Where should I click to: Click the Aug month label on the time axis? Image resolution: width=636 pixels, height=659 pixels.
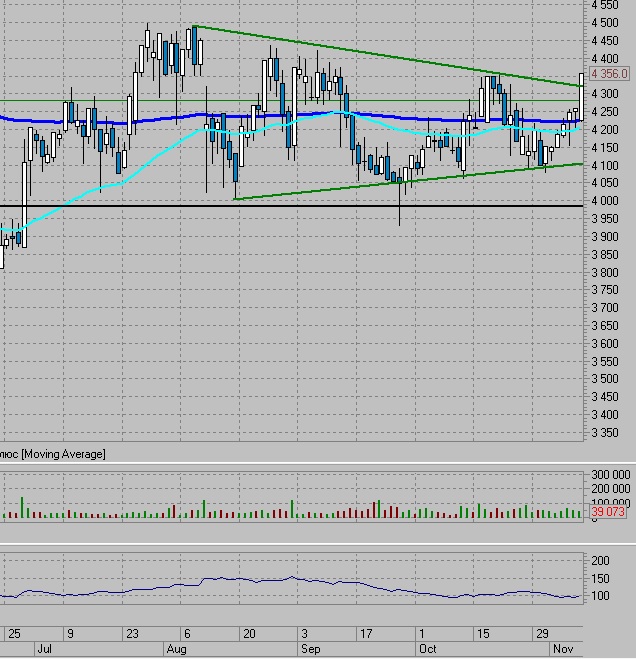click(x=174, y=649)
